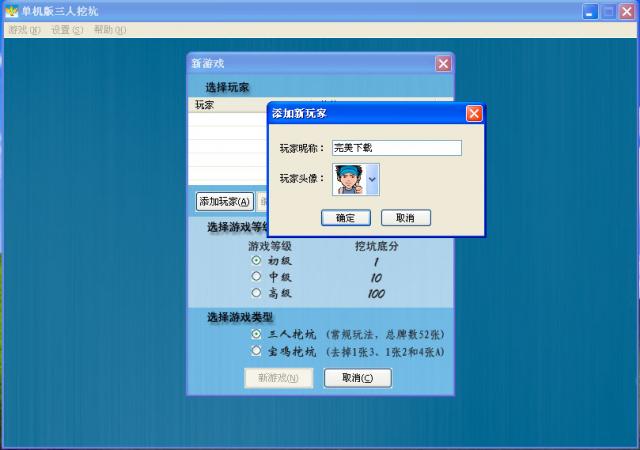640x450 pixels.
Task: Close the 添加新玩家 dialog
Action: [474, 113]
